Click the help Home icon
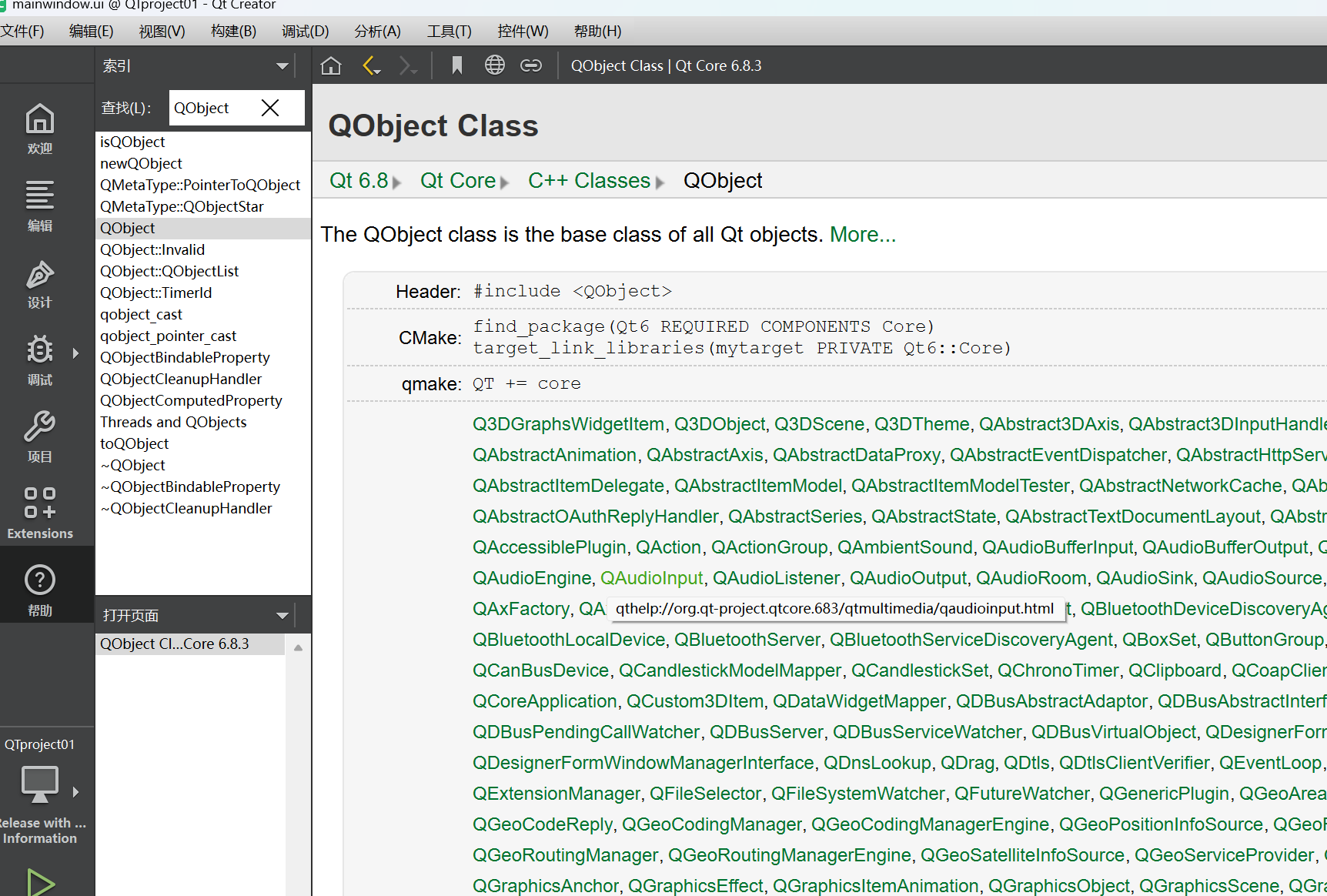The height and width of the screenshot is (896, 1327). (x=331, y=65)
